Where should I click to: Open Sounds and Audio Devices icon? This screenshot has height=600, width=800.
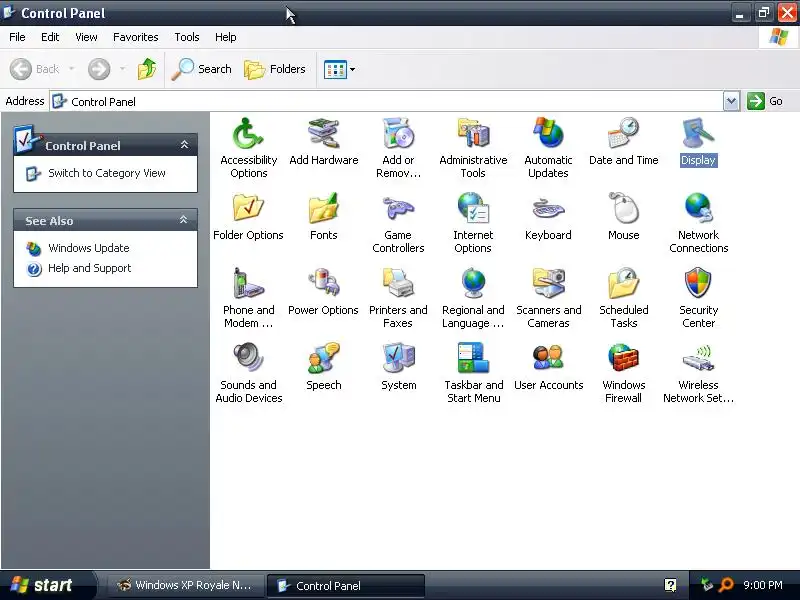tap(248, 358)
